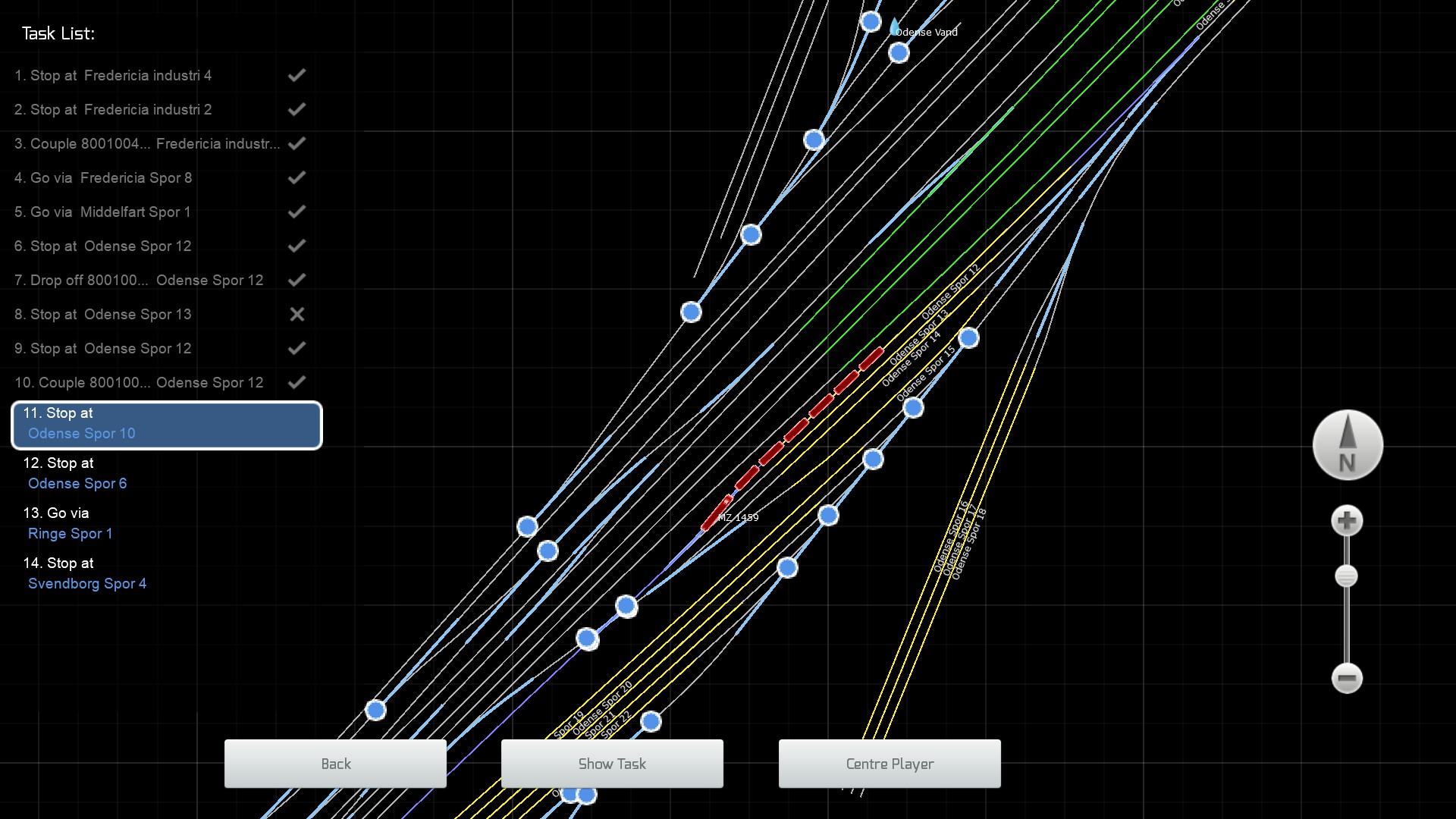This screenshot has width=1456, height=819.
Task: Click the Back button
Action: click(335, 764)
